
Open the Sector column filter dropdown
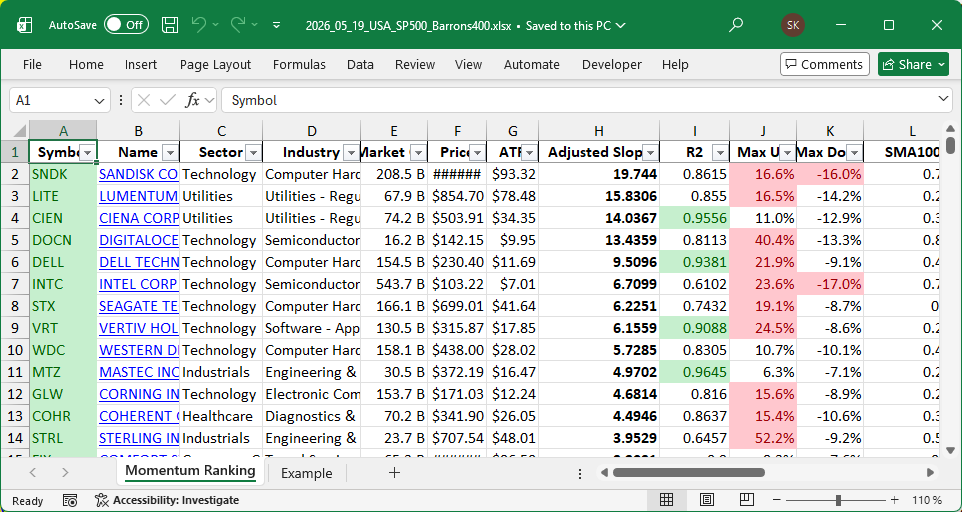(253, 152)
